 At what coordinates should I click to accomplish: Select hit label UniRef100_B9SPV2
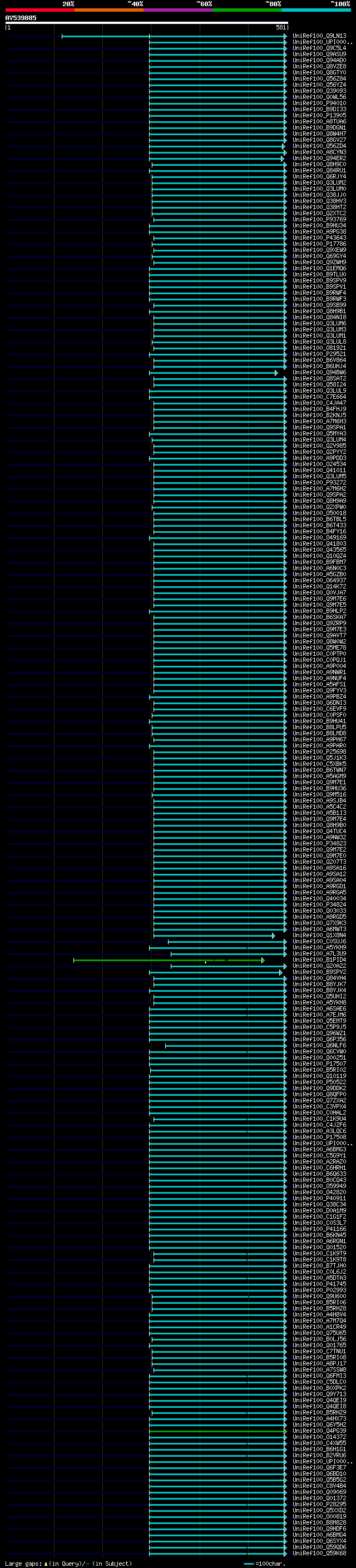pos(319,972)
